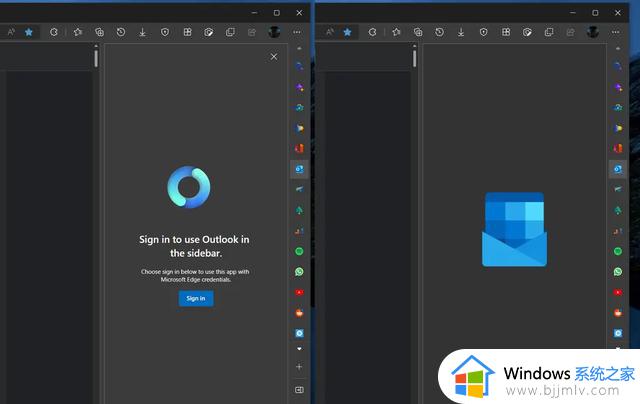Click up caret atop left window sidebar

299,48
